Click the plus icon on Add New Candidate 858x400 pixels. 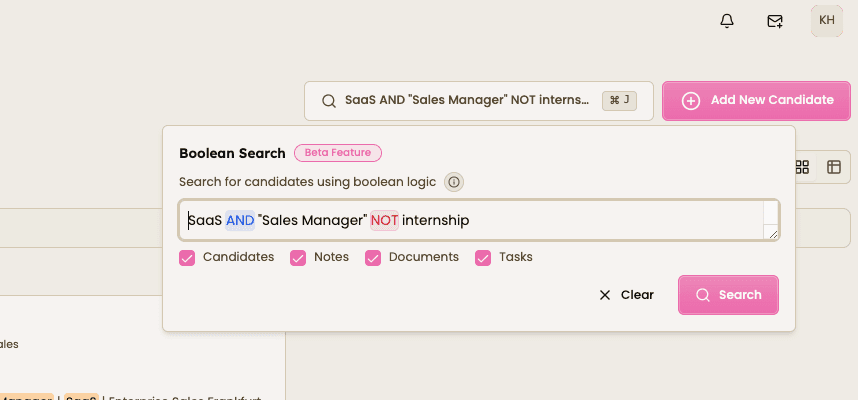tap(690, 100)
